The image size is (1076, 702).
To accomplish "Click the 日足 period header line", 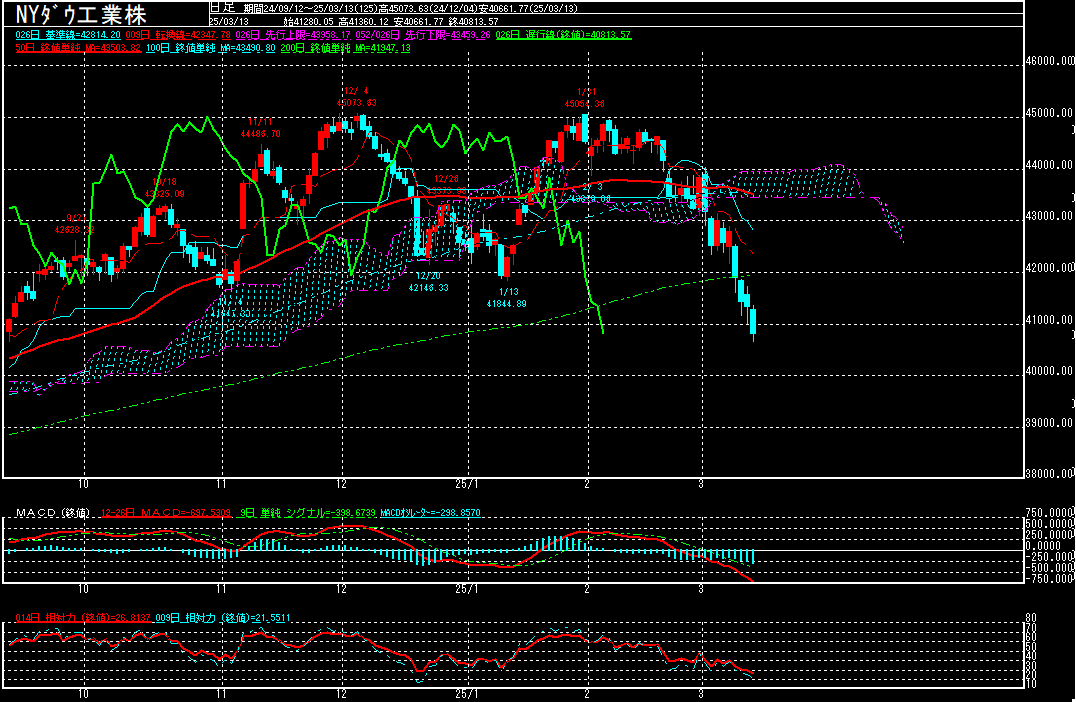I will (393, 8).
